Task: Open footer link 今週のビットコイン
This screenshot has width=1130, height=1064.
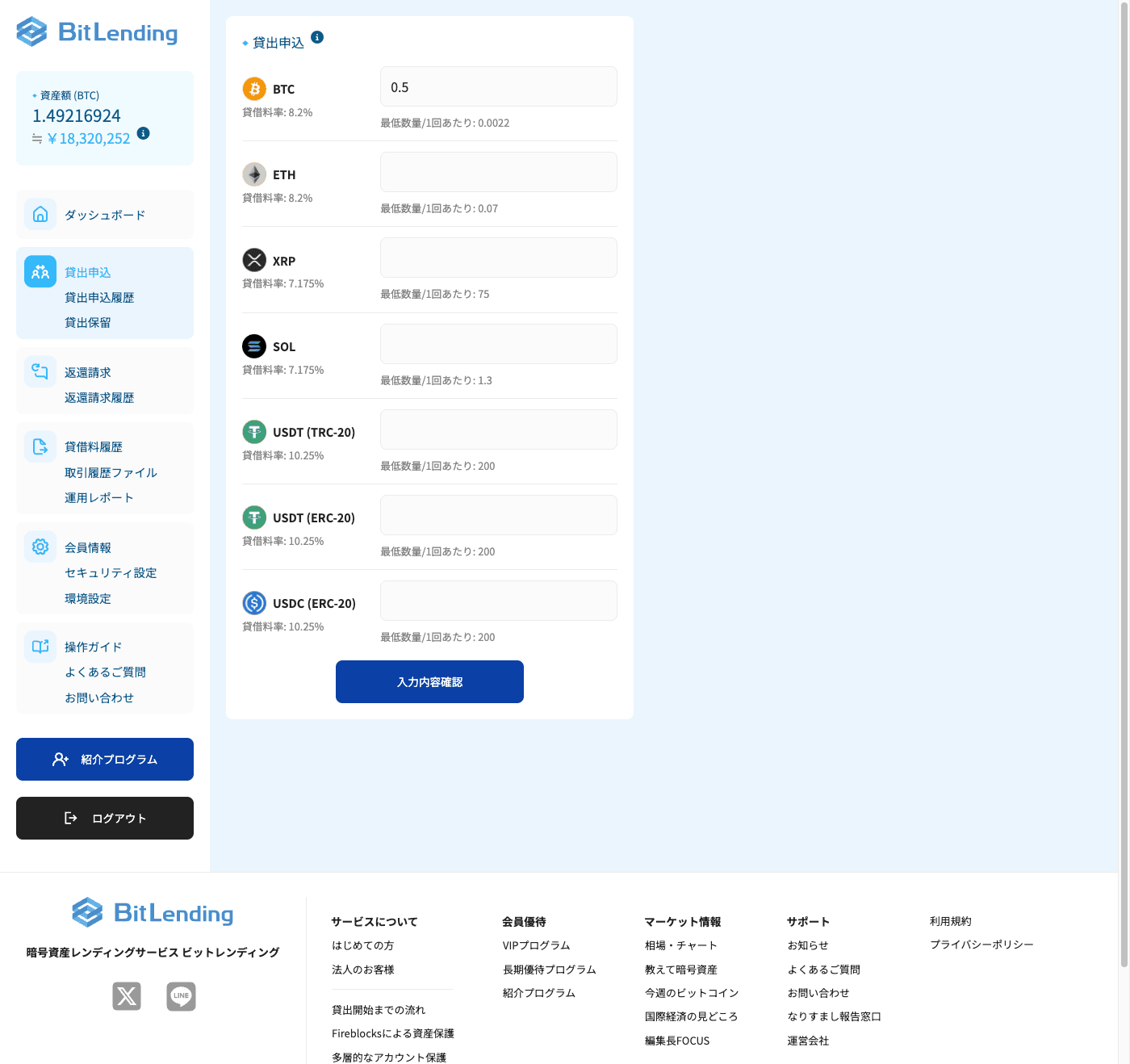Action: [691, 993]
